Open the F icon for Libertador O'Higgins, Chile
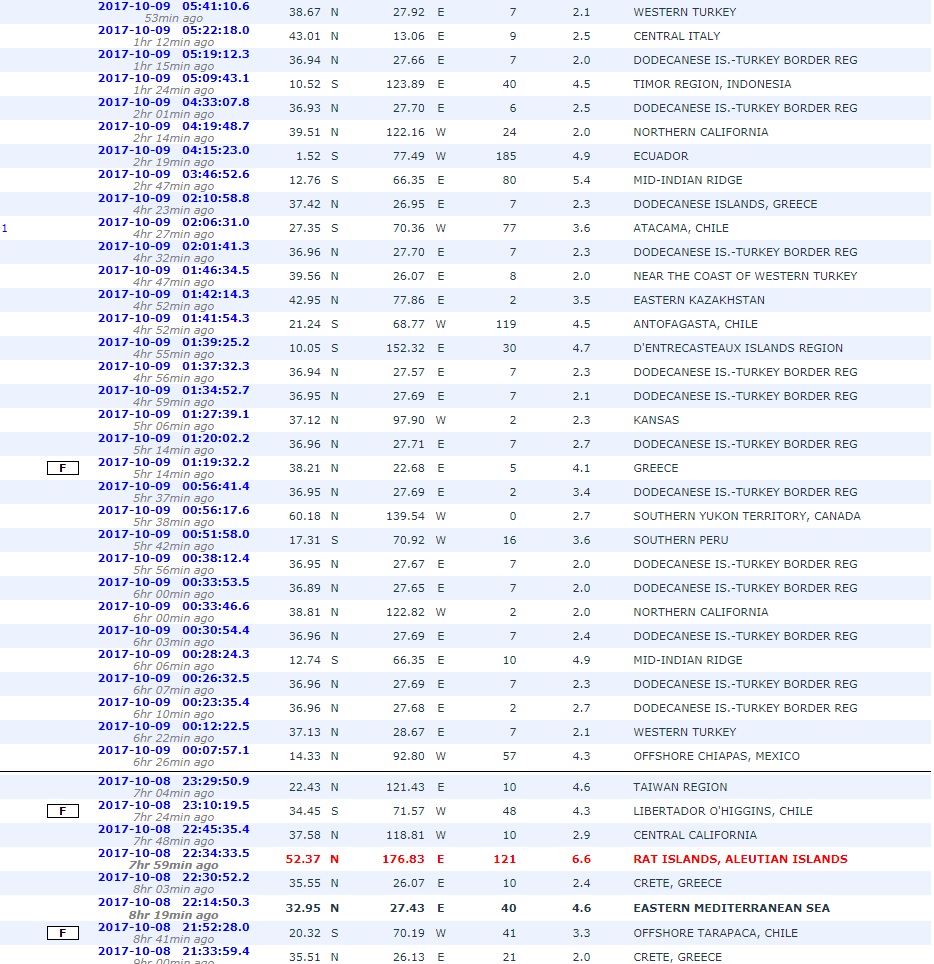The image size is (934, 964). (x=63, y=812)
